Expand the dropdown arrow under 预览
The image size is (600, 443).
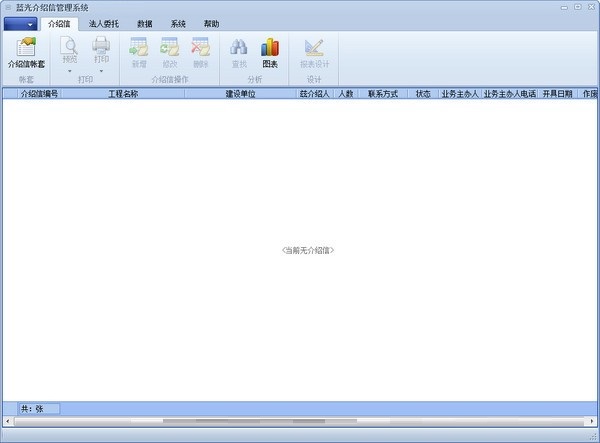coord(69,71)
